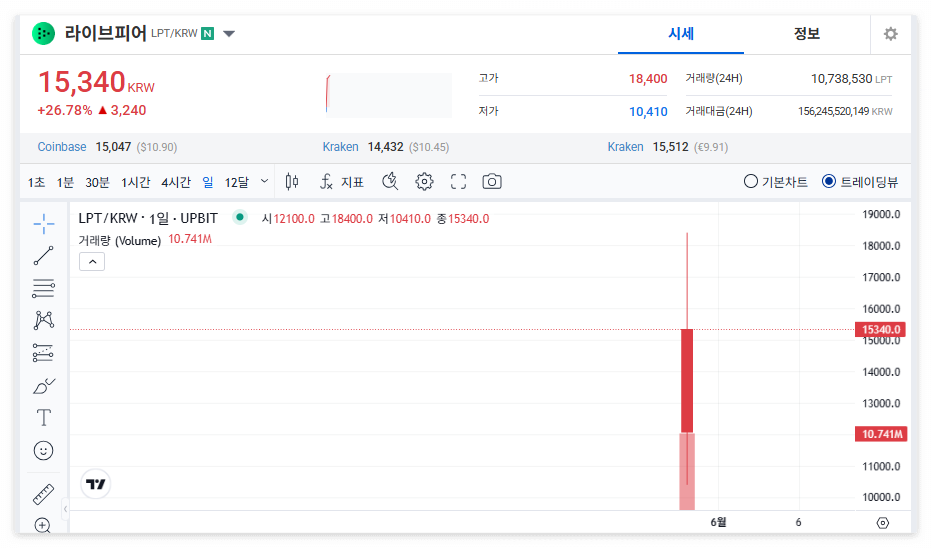The width and height of the screenshot is (932, 548).
Task: Select the 1분 timeframe
Action: [x=65, y=182]
